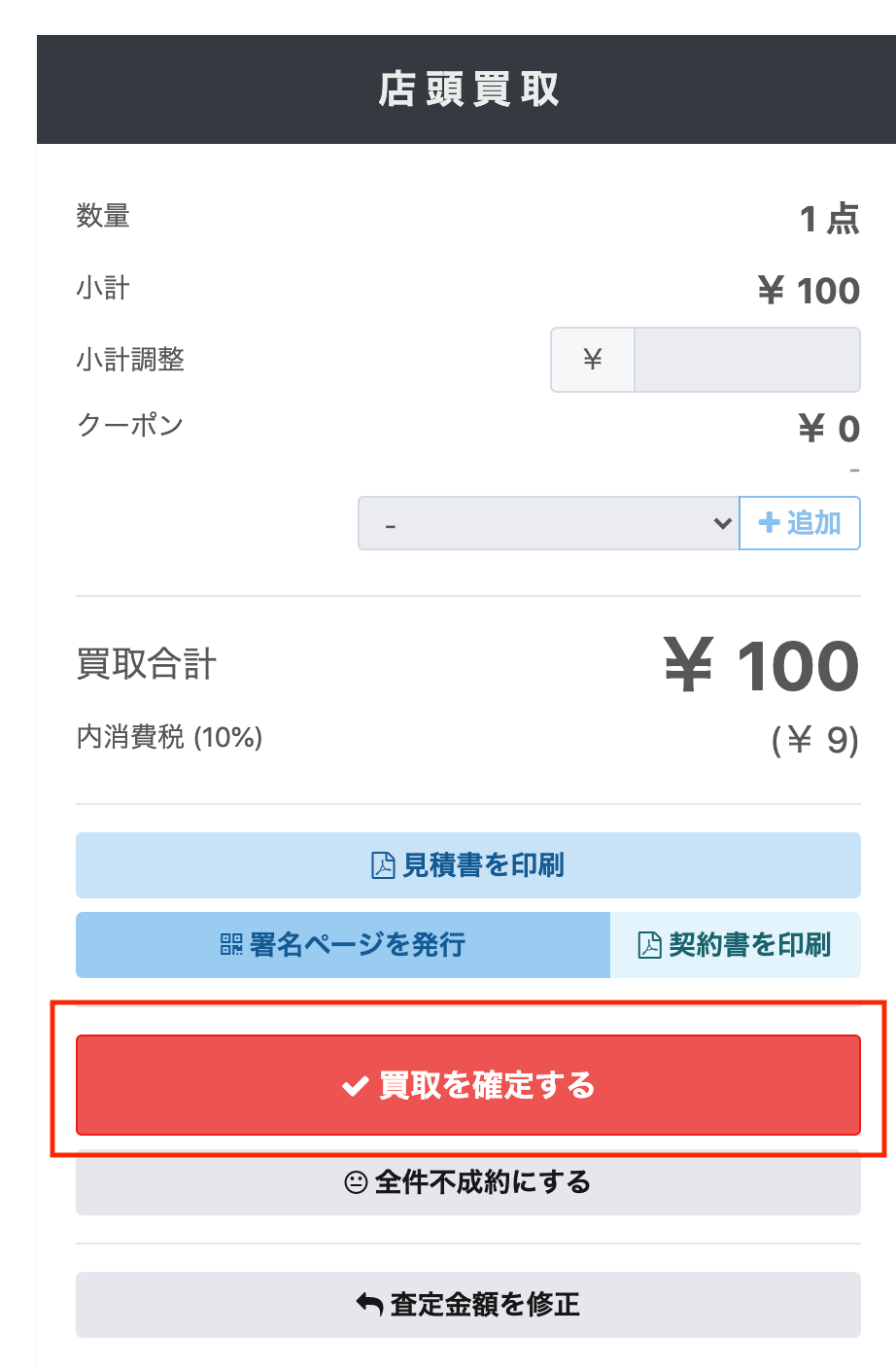Screen dimensions: 896x1369
Task: Click the checkmark icon on 買取を確定する
Action: coord(356,1085)
